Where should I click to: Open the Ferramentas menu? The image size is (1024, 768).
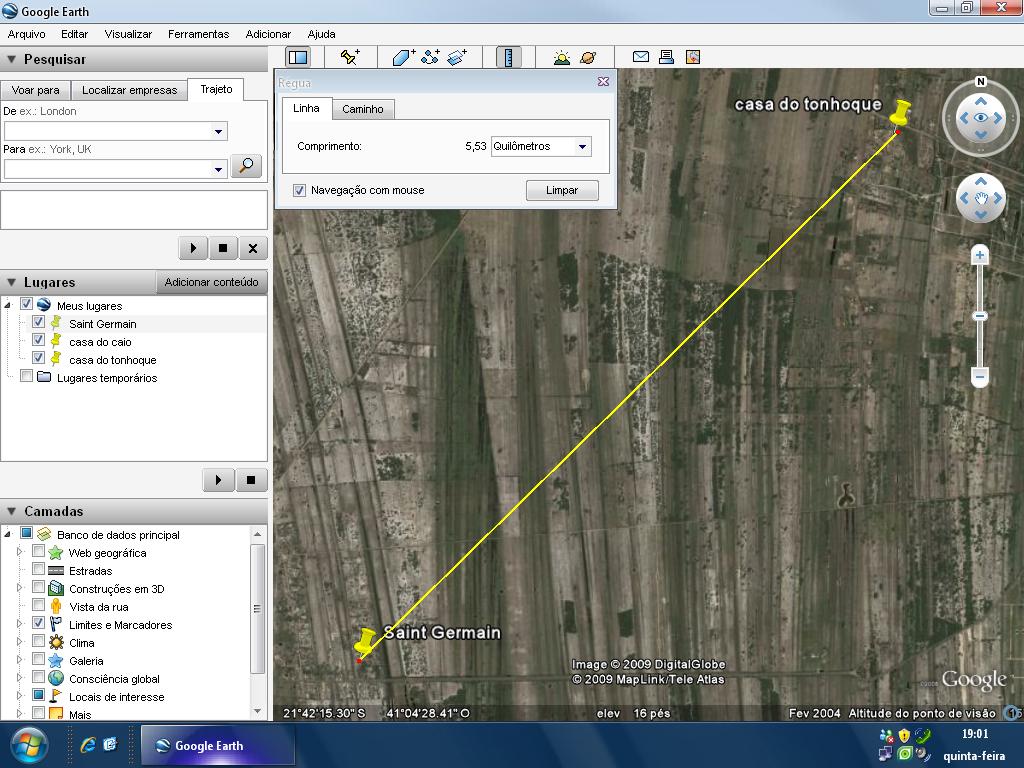point(199,34)
